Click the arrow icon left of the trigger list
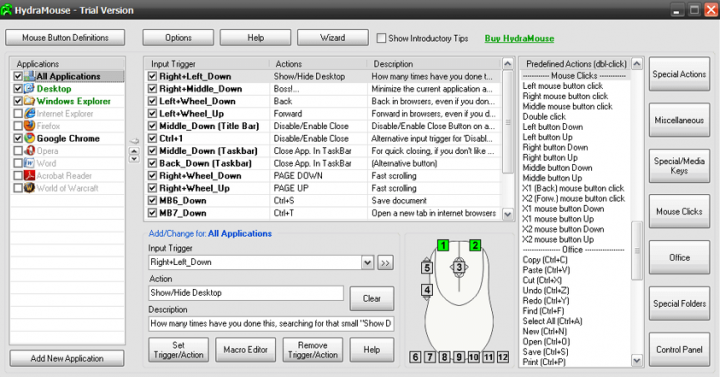720x377 pixels. click(134, 141)
